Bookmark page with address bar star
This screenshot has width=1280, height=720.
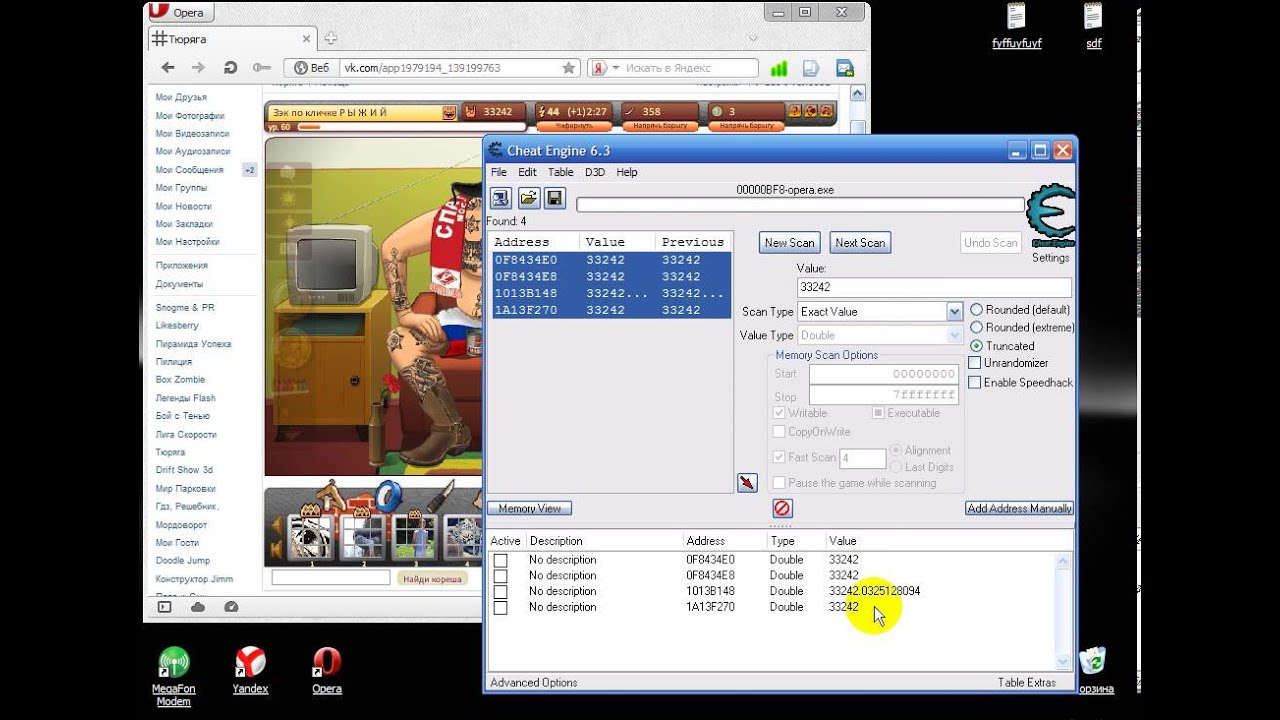(568, 68)
